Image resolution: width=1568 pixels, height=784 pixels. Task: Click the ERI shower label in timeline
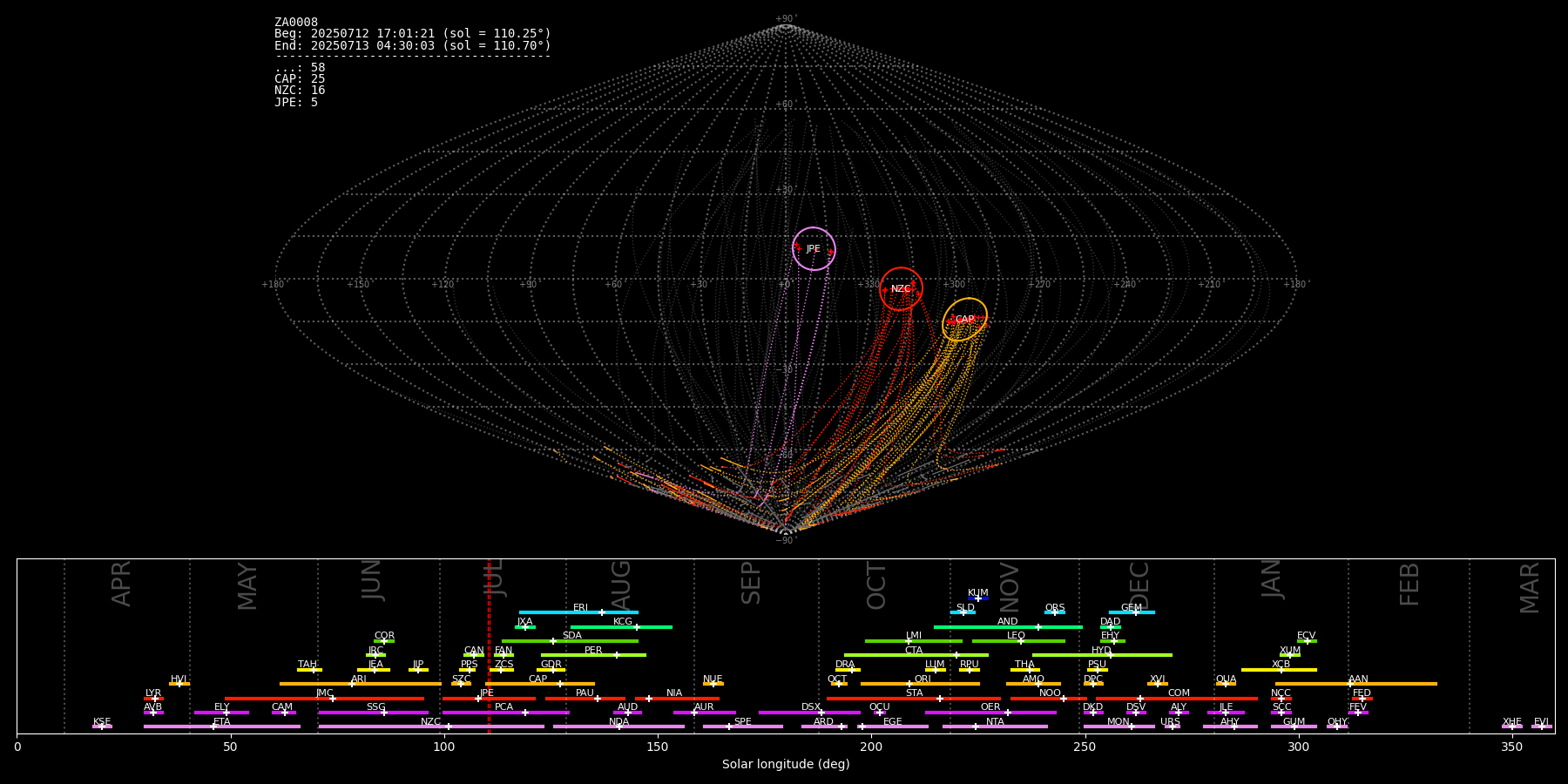[580, 608]
